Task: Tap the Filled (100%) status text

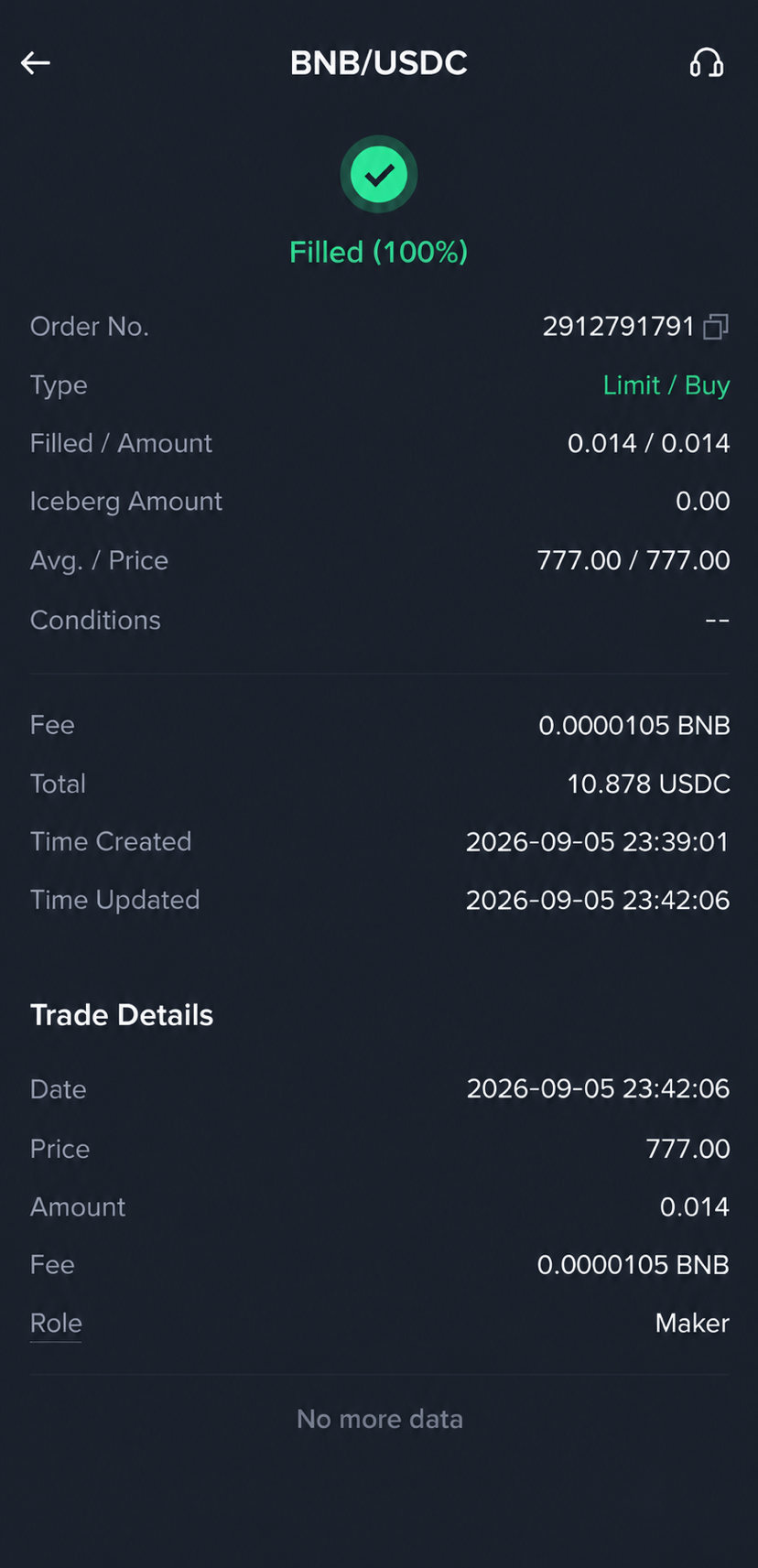Action: [x=379, y=252]
